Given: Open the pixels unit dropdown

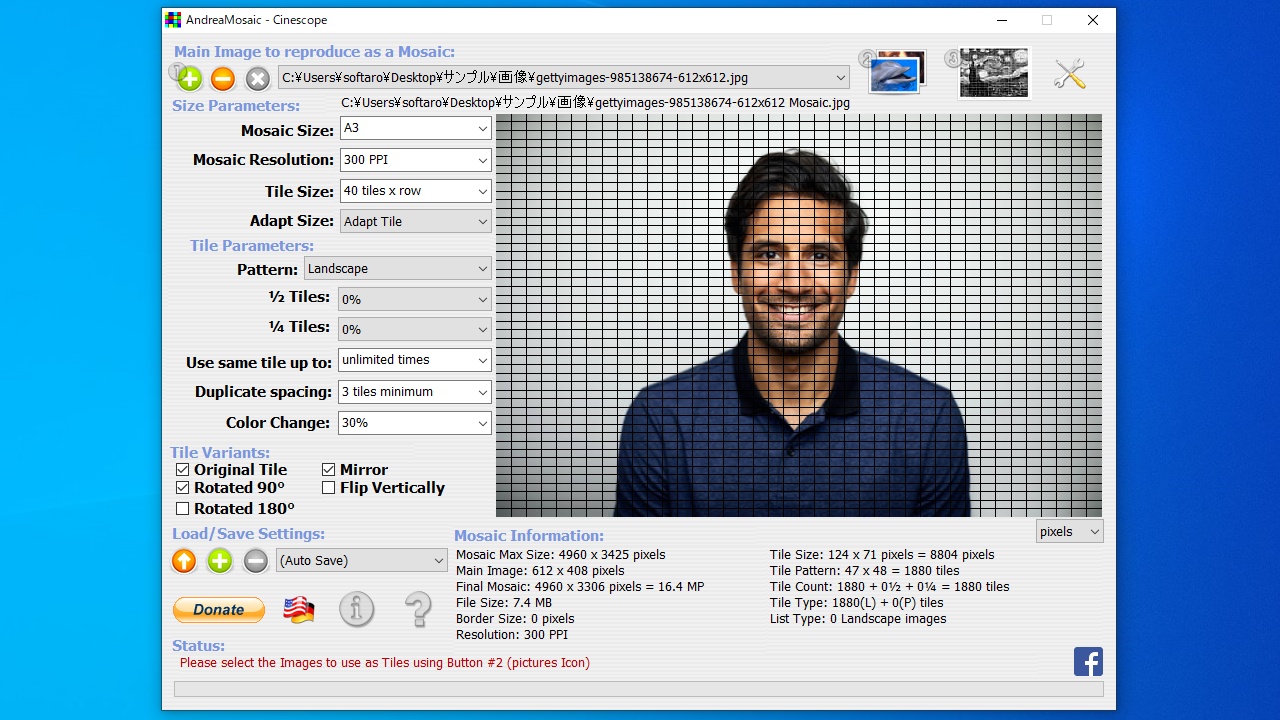Looking at the screenshot, I should pos(1070,532).
